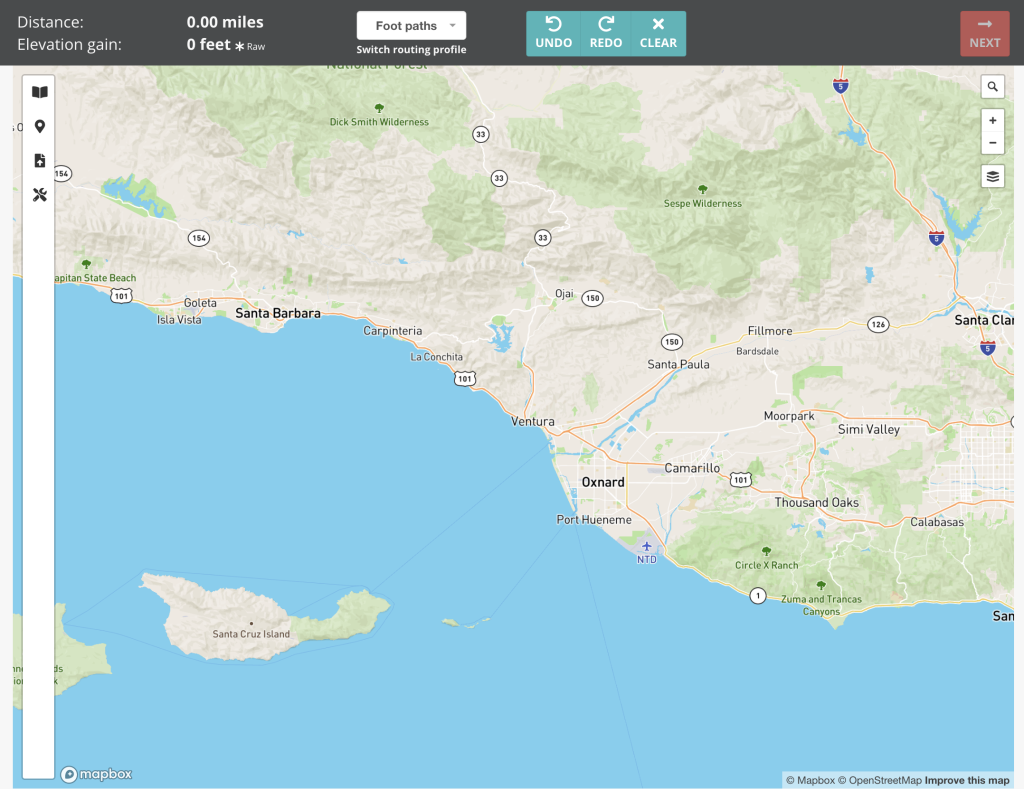Click the Elevation gain Raw indicator
The width and height of the screenshot is (1024, 789).
click(250, 46)
